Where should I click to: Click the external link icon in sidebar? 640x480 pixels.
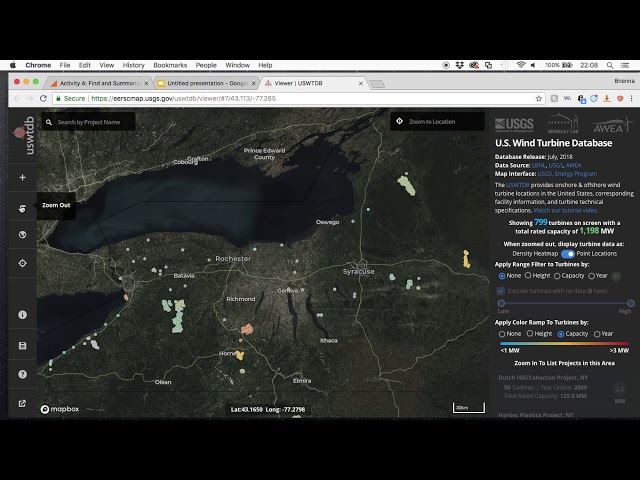tap(22, 403)
